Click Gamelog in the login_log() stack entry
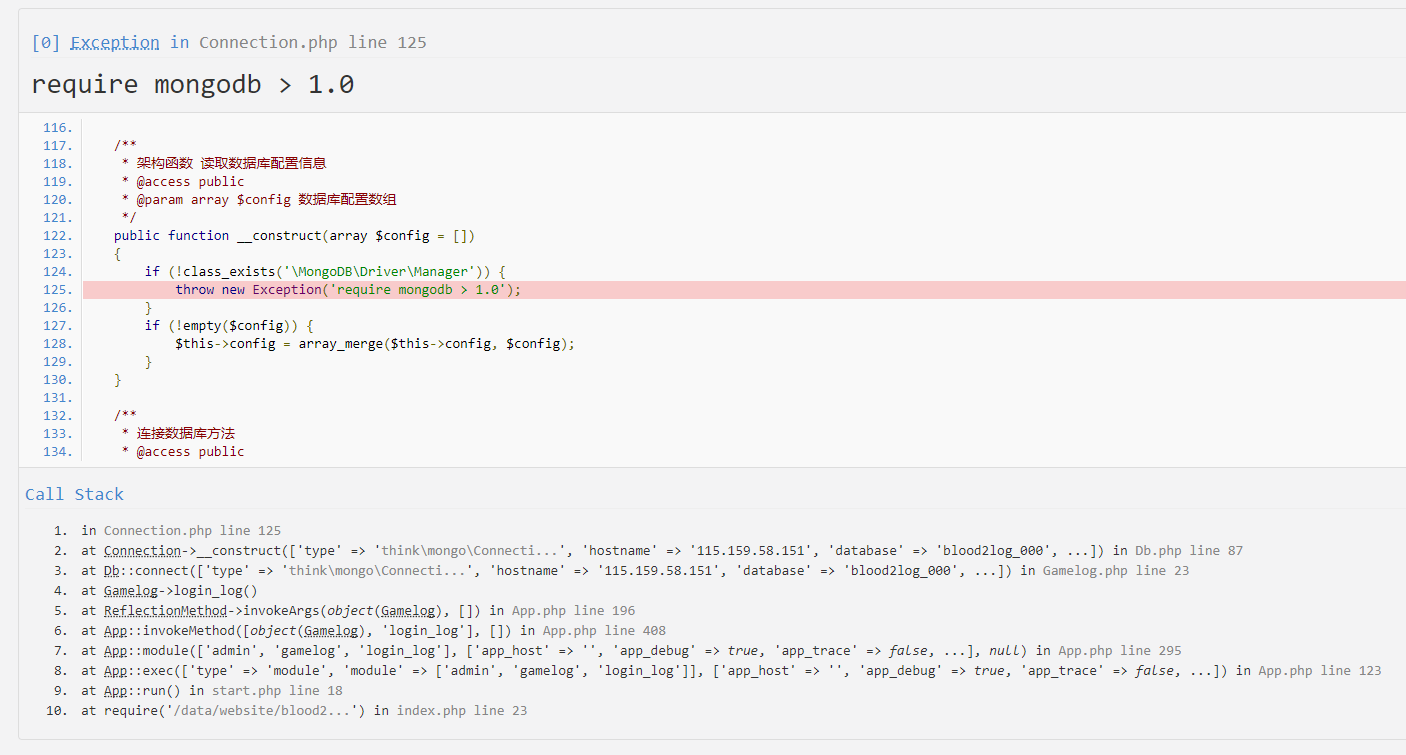 pos(131,591)
